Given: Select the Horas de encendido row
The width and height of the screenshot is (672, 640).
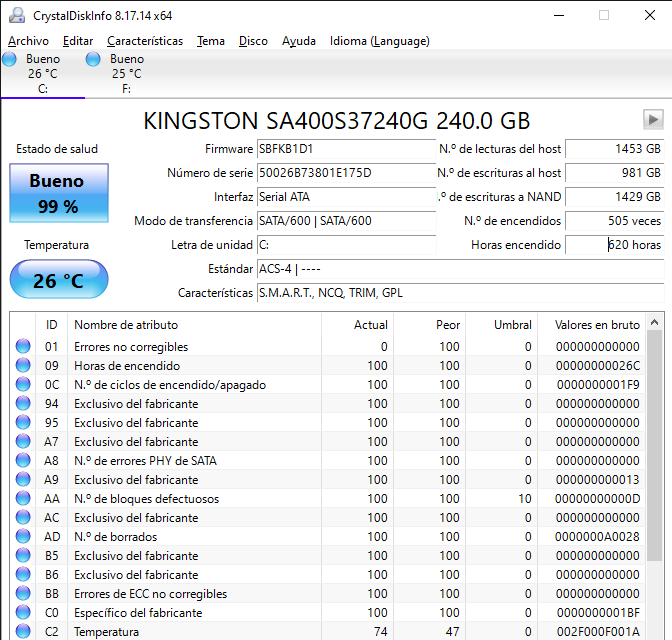Looking at the screenshot, I should pyautogui.click(x=328, y=365).
